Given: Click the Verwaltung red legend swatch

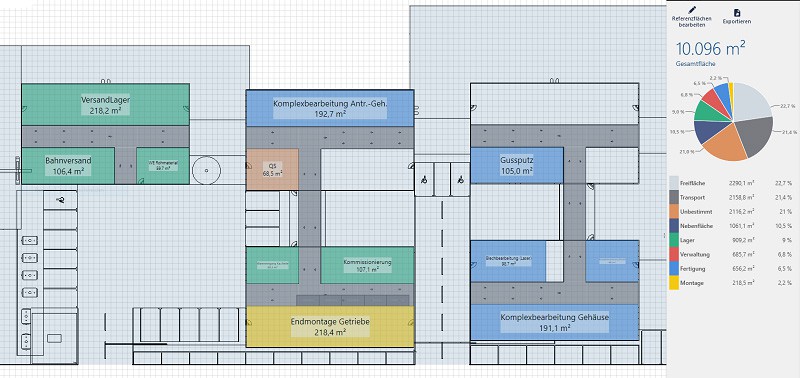Looking at the screenshot, I should 673,254.
